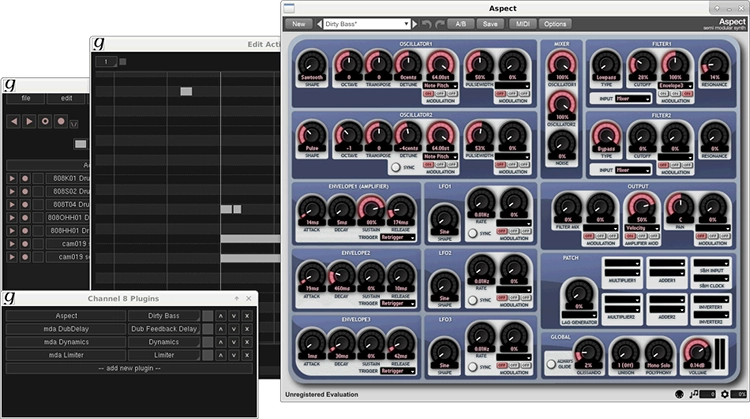Open the gear settings icon in Aspect's status bar
Viewport: 750px width, 419px height.
(x=725, y=394)
